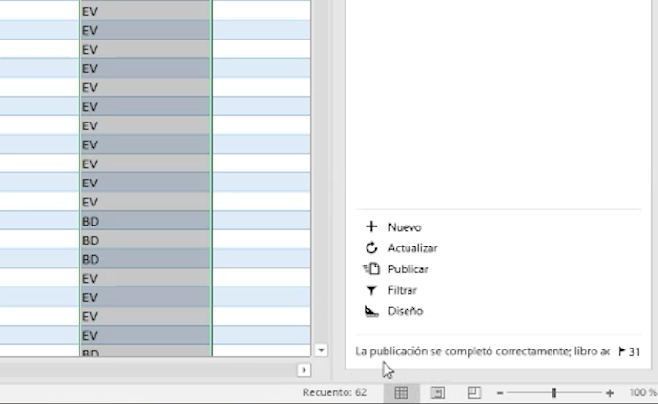The width and height of the screenshot is (658, 404).
Task: Select the first BD cell in the column
Action: [x=145, y=221]
